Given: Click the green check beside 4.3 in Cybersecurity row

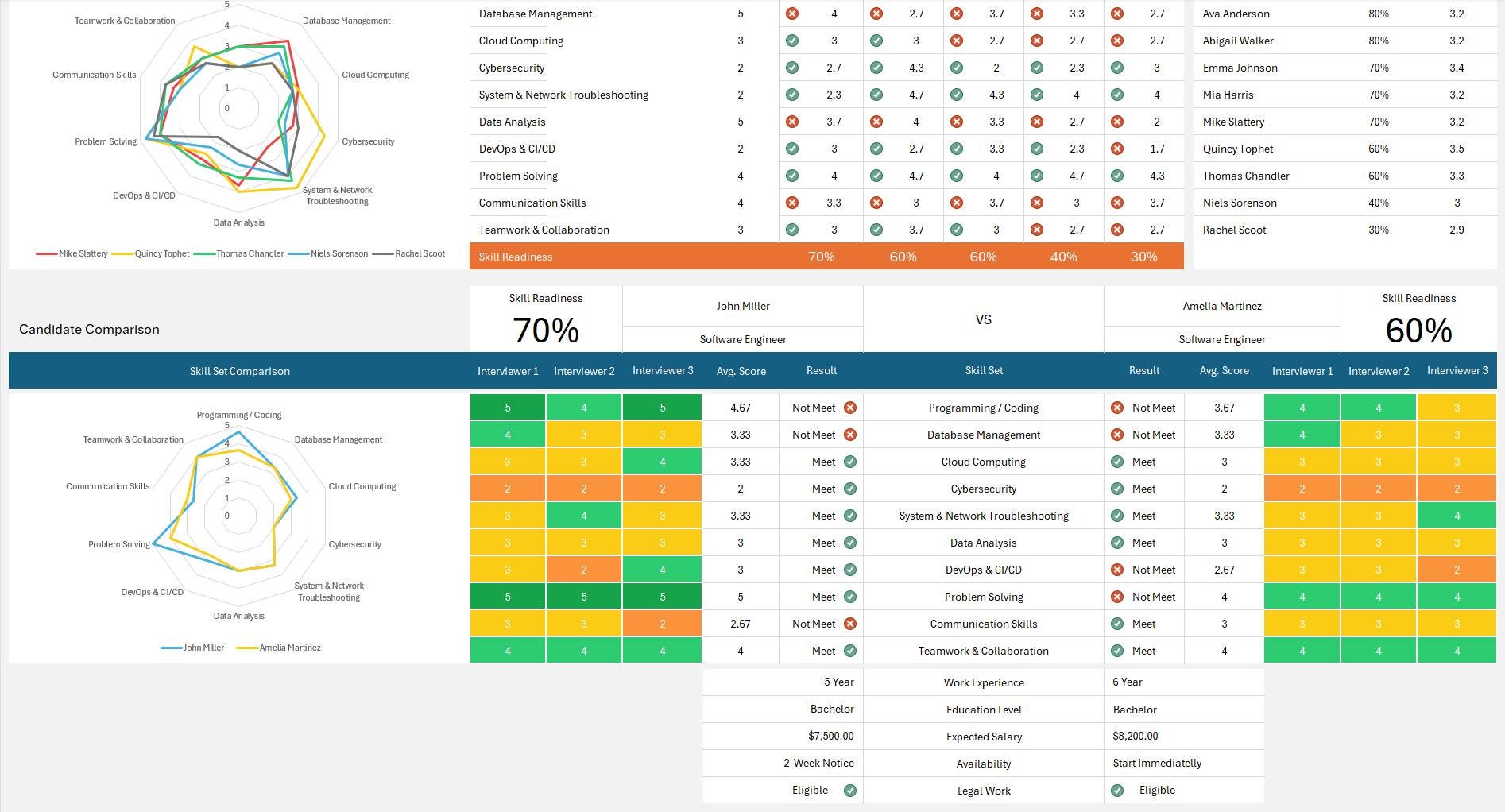Looking at the screenshot, I should [x=876, y=68].
